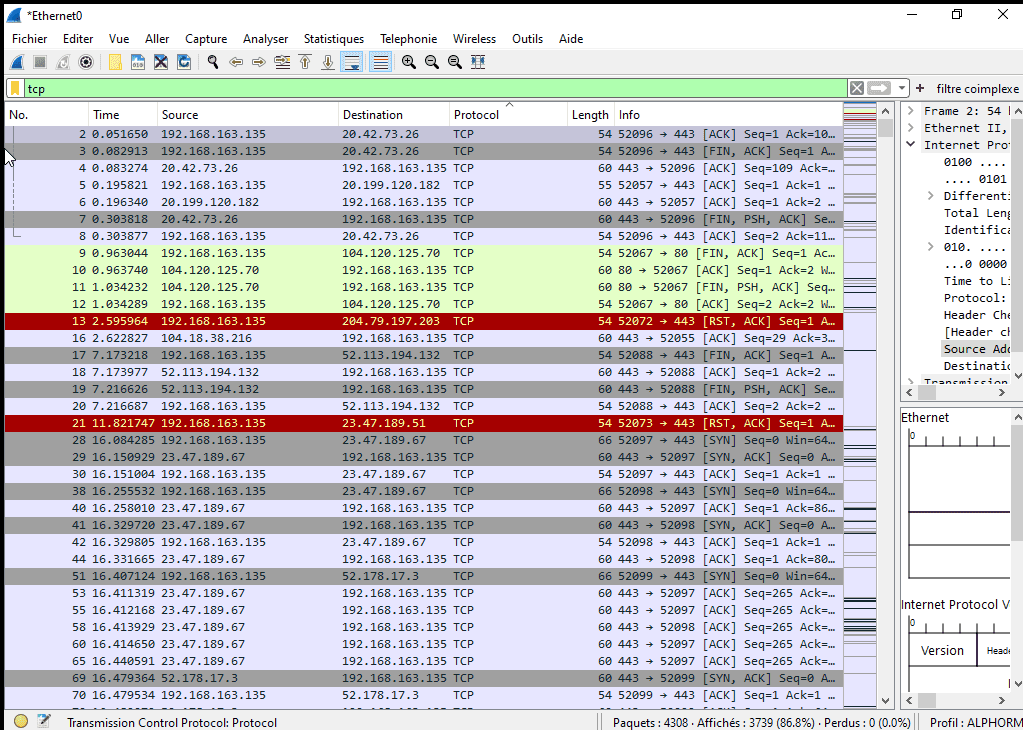
Task: Sort packets by Length column
Action: pos(590,115)
